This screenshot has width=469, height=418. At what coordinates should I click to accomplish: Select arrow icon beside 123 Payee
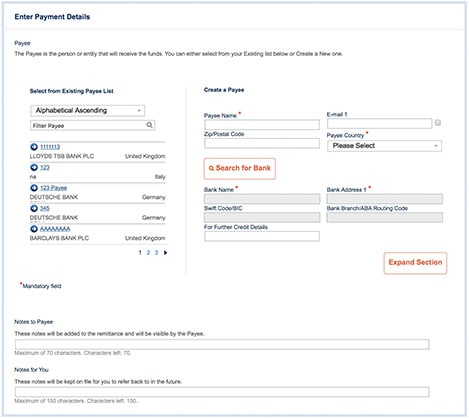(34, 188)
